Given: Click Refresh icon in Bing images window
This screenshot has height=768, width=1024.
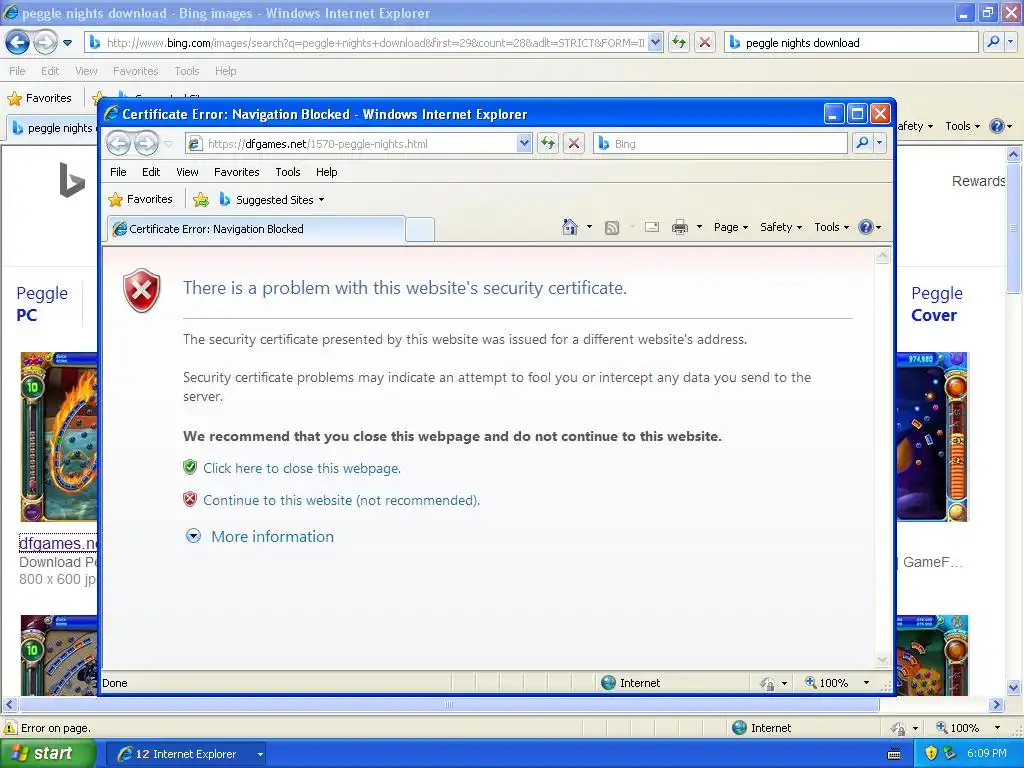Looking at the screenshot, I should tap(679, 42).
